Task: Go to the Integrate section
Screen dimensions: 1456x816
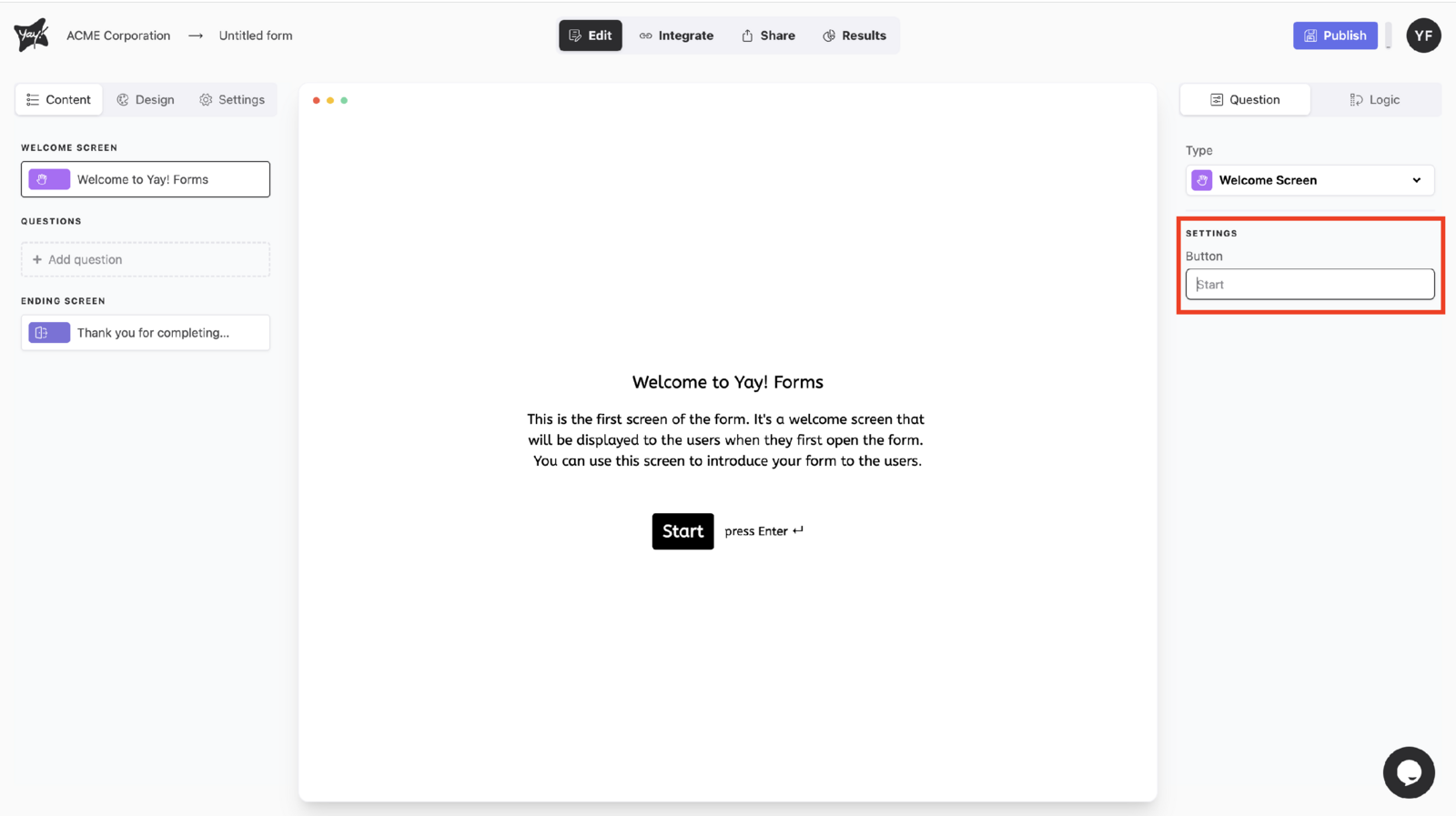Action: pos(676,35)
